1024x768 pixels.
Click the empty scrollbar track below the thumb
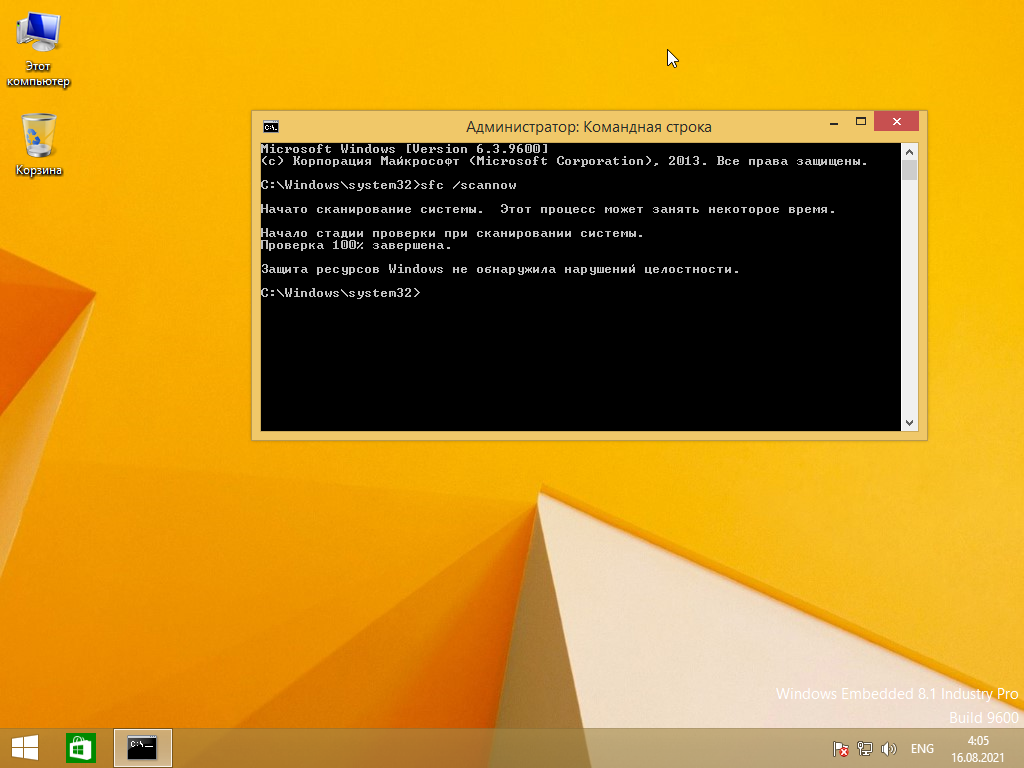coord(909,300)
